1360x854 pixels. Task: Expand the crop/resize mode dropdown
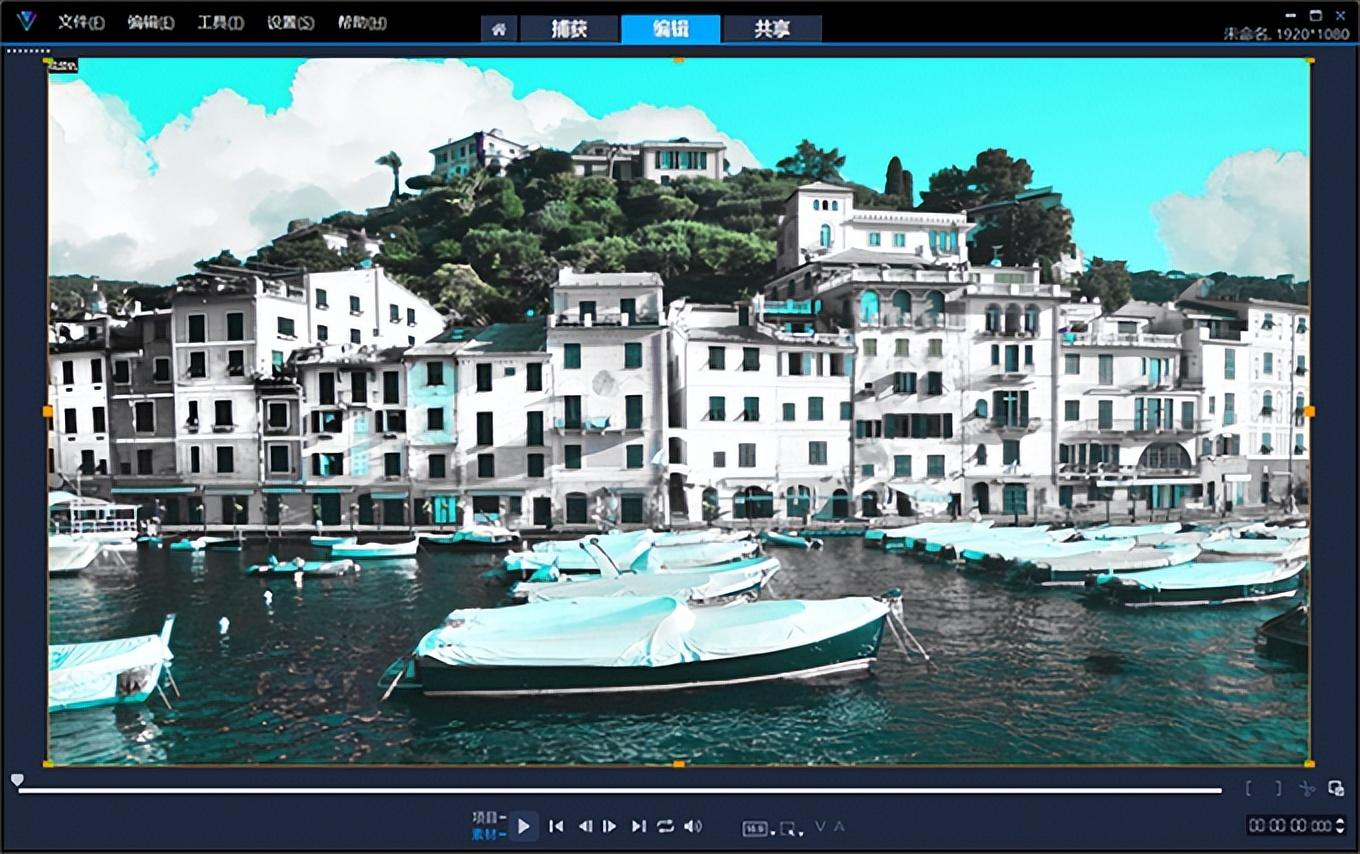pos(791,828)
